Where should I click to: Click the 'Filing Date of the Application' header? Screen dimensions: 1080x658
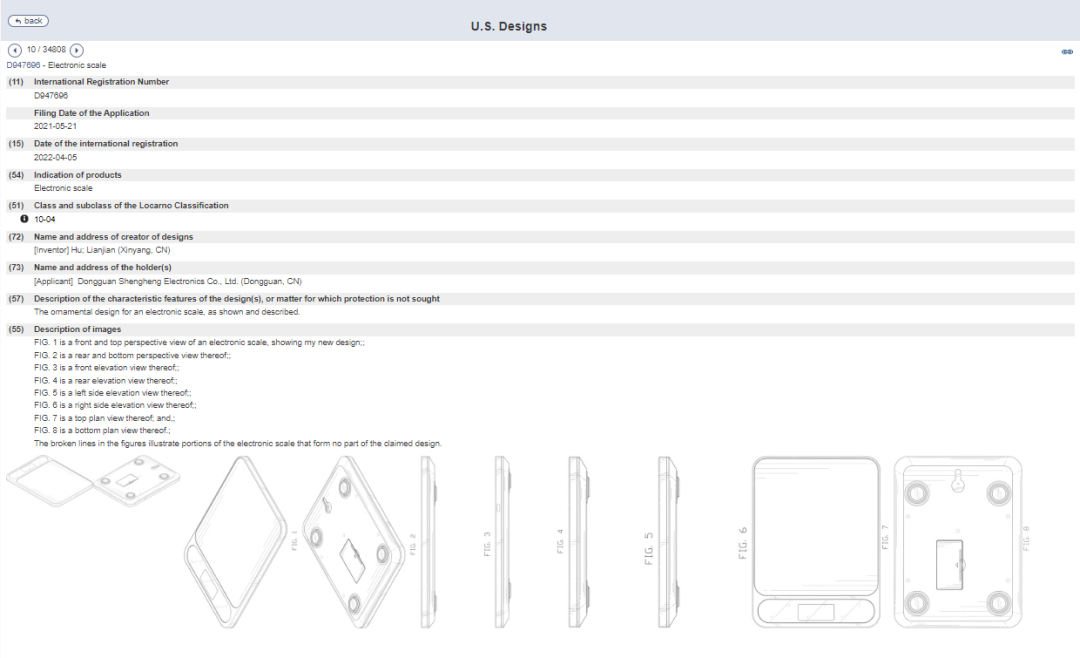pos(92,113)
